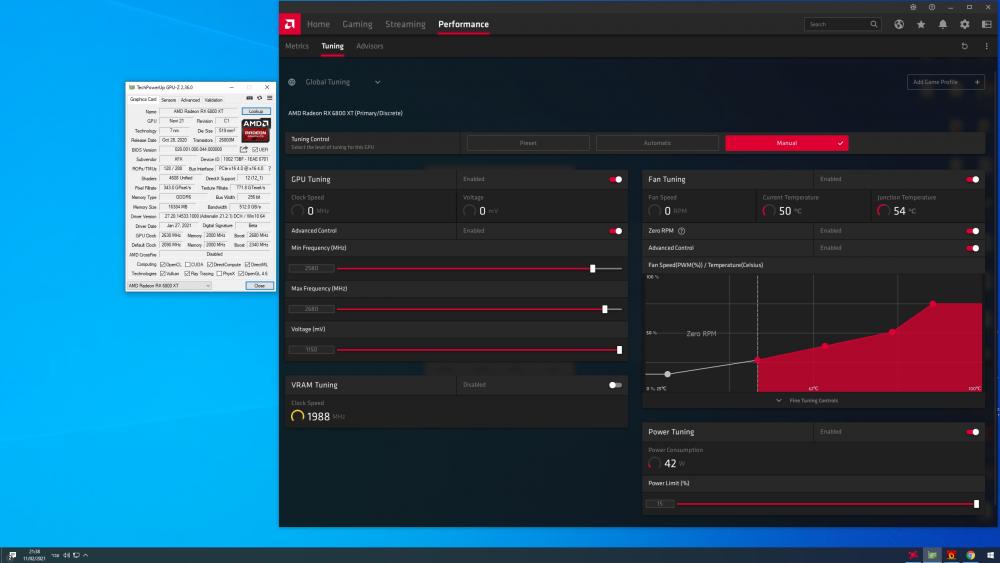1000x563 pixels.
Task: Switch to the Advisors sub-tab
Action: coord(370,46)
